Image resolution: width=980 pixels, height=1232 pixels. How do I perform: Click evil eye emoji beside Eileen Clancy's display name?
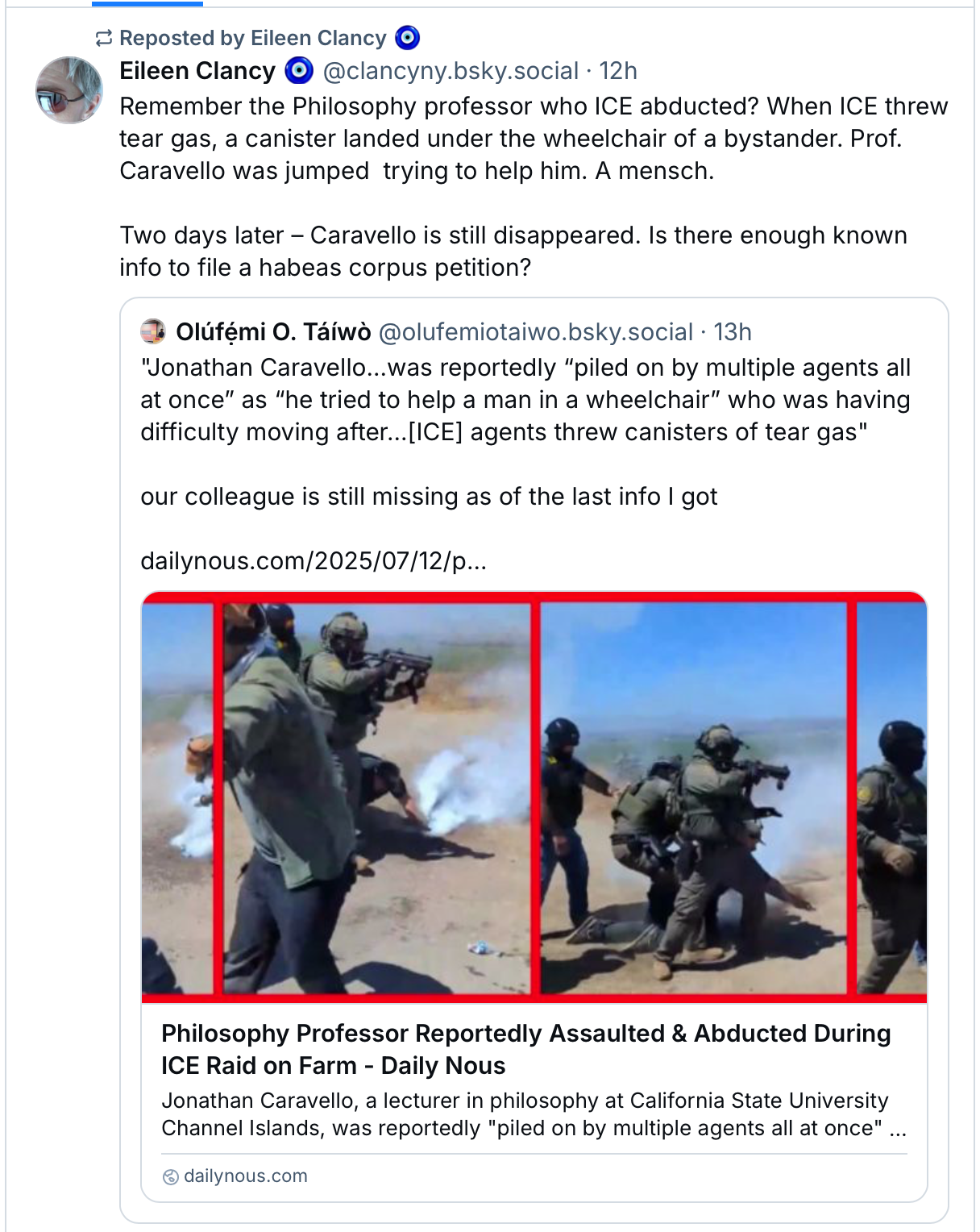click(299, 71)
